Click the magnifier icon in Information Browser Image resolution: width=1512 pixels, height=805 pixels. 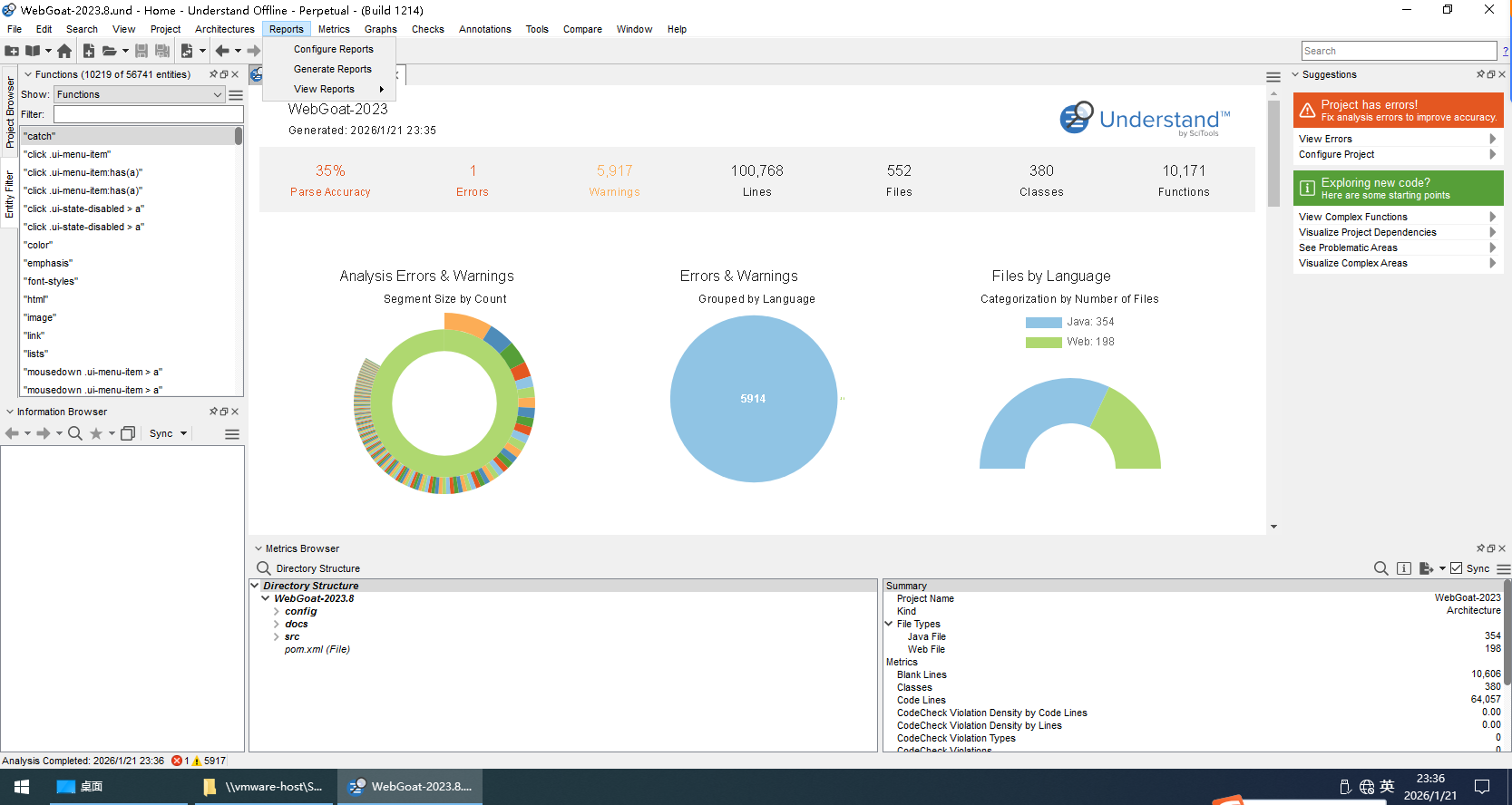tap(75, 433)
